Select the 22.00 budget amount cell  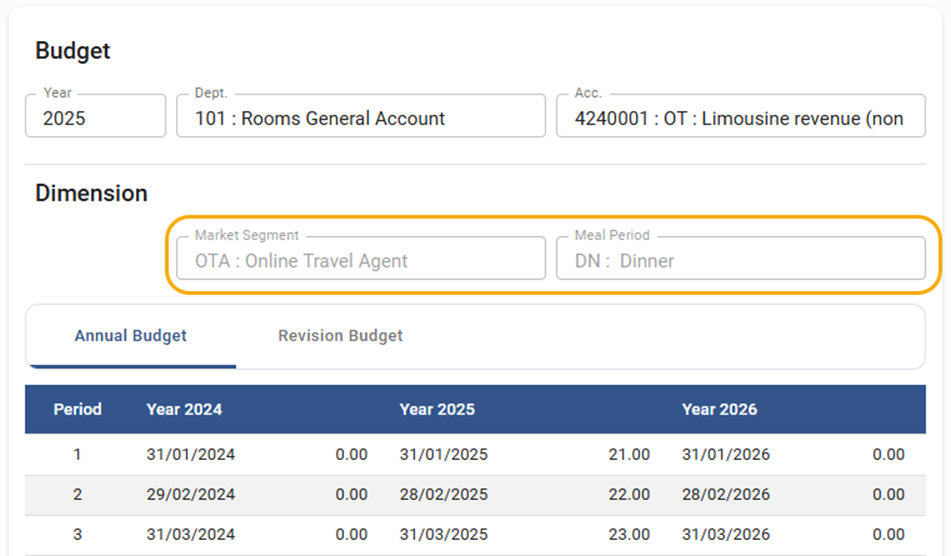[629, 494]
